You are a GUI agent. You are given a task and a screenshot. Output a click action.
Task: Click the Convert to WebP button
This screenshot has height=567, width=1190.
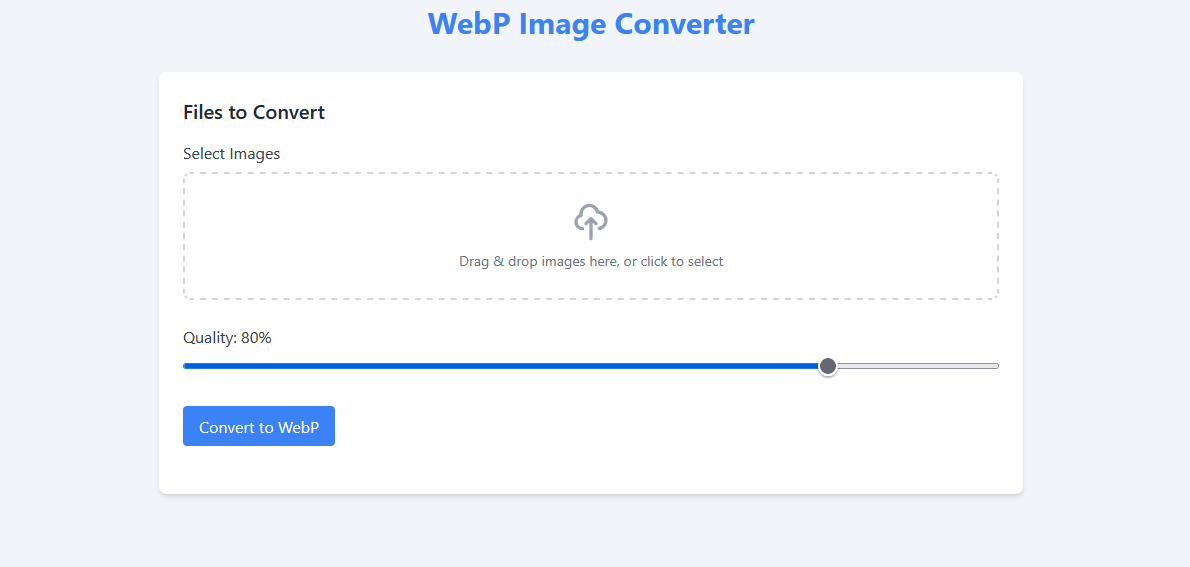(x=259, y=427)
